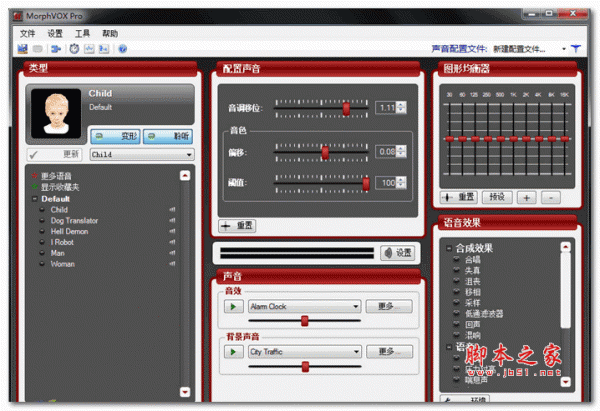Enable the 沮丧 effect

pyautogui.click(x=457, y=281)
